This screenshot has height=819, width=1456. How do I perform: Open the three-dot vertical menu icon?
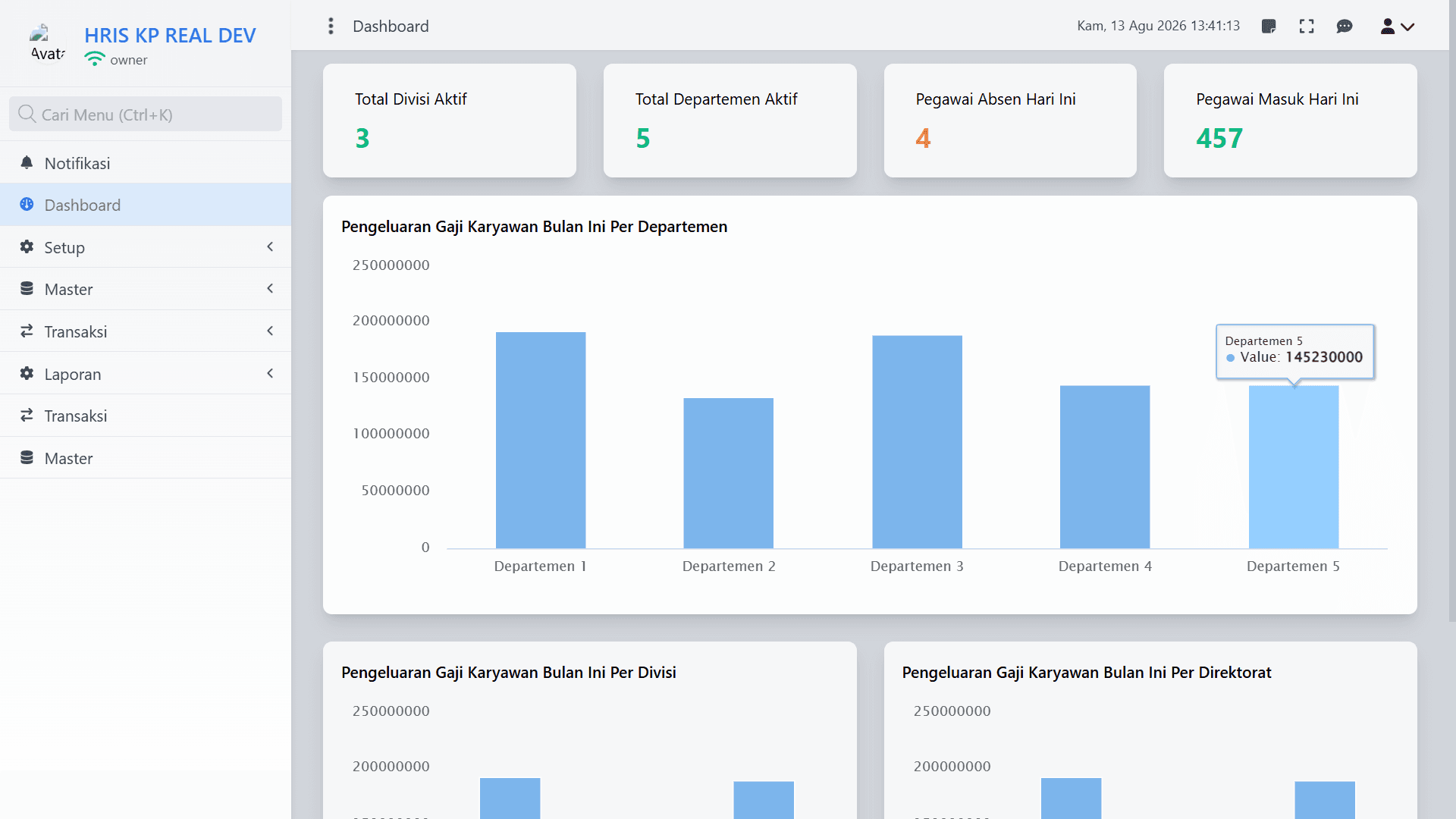(331, 26)
